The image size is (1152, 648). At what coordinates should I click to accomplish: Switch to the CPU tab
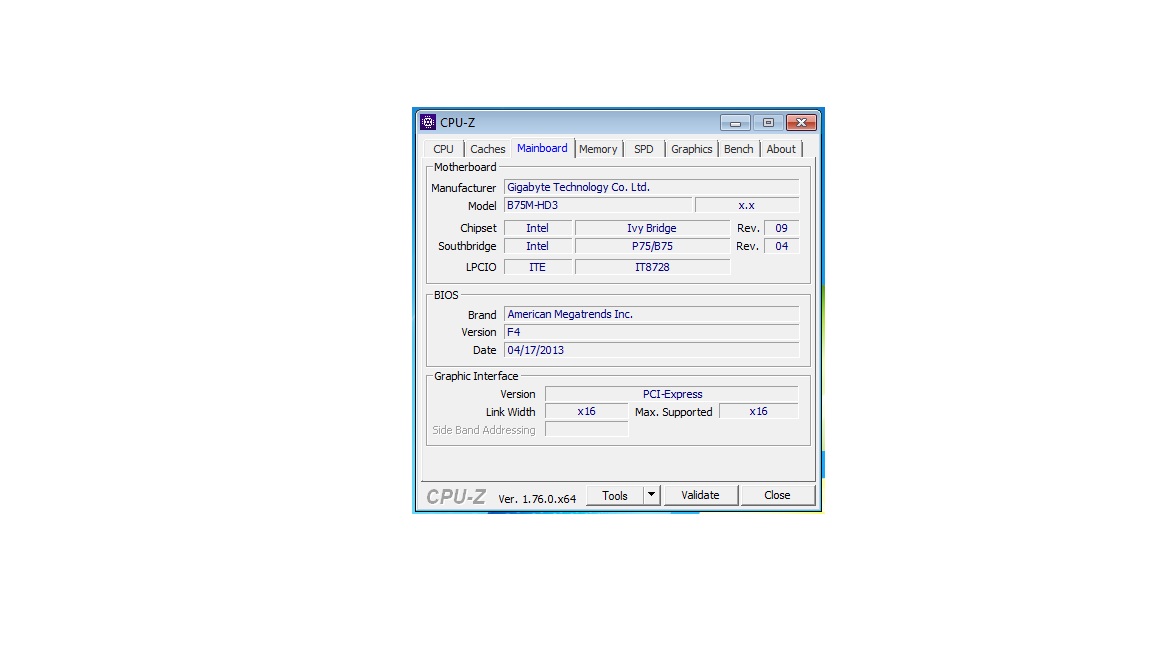coord(443,149)
